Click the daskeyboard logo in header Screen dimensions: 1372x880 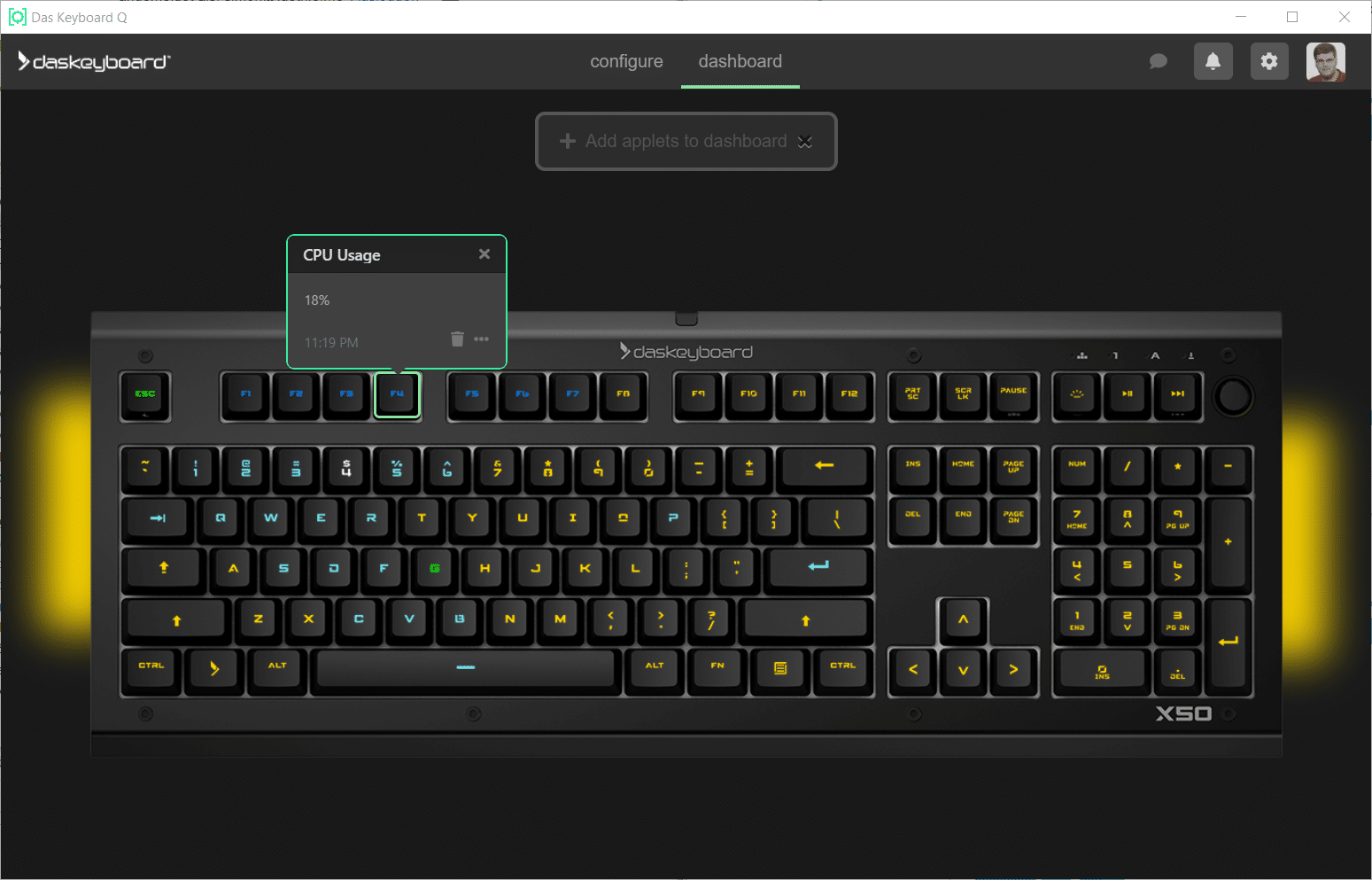[94, 61]
